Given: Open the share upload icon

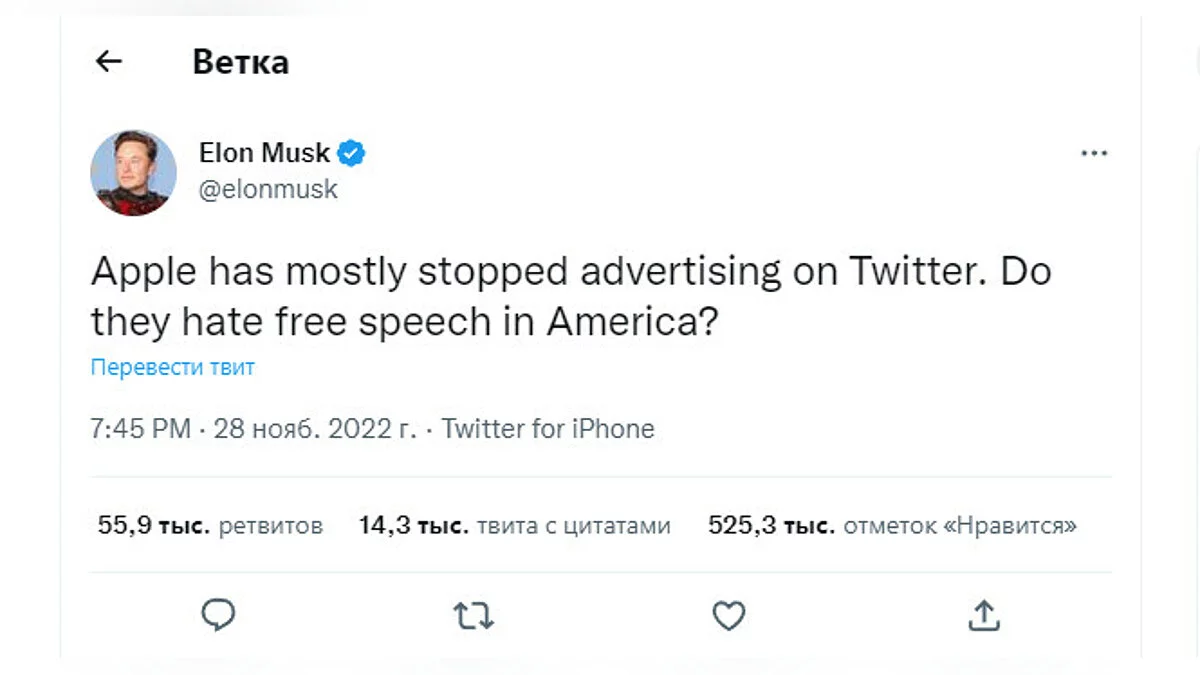Looking at the screenshot, I should tap(984, 615).
